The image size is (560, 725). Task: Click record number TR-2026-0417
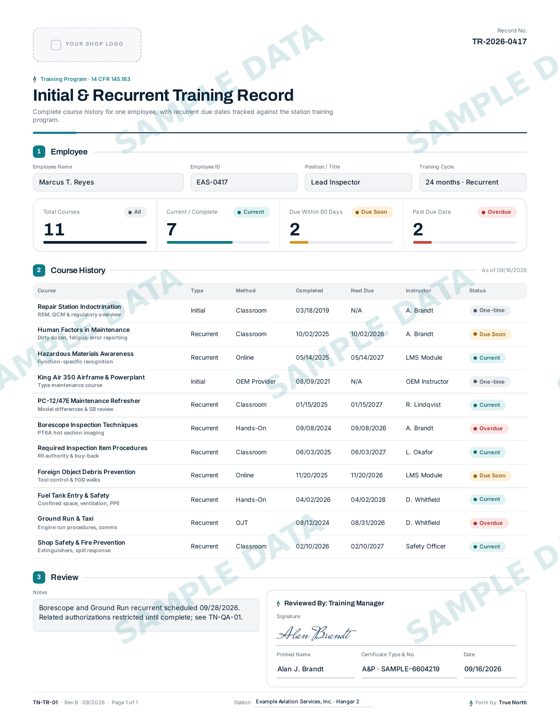[499, 42]
